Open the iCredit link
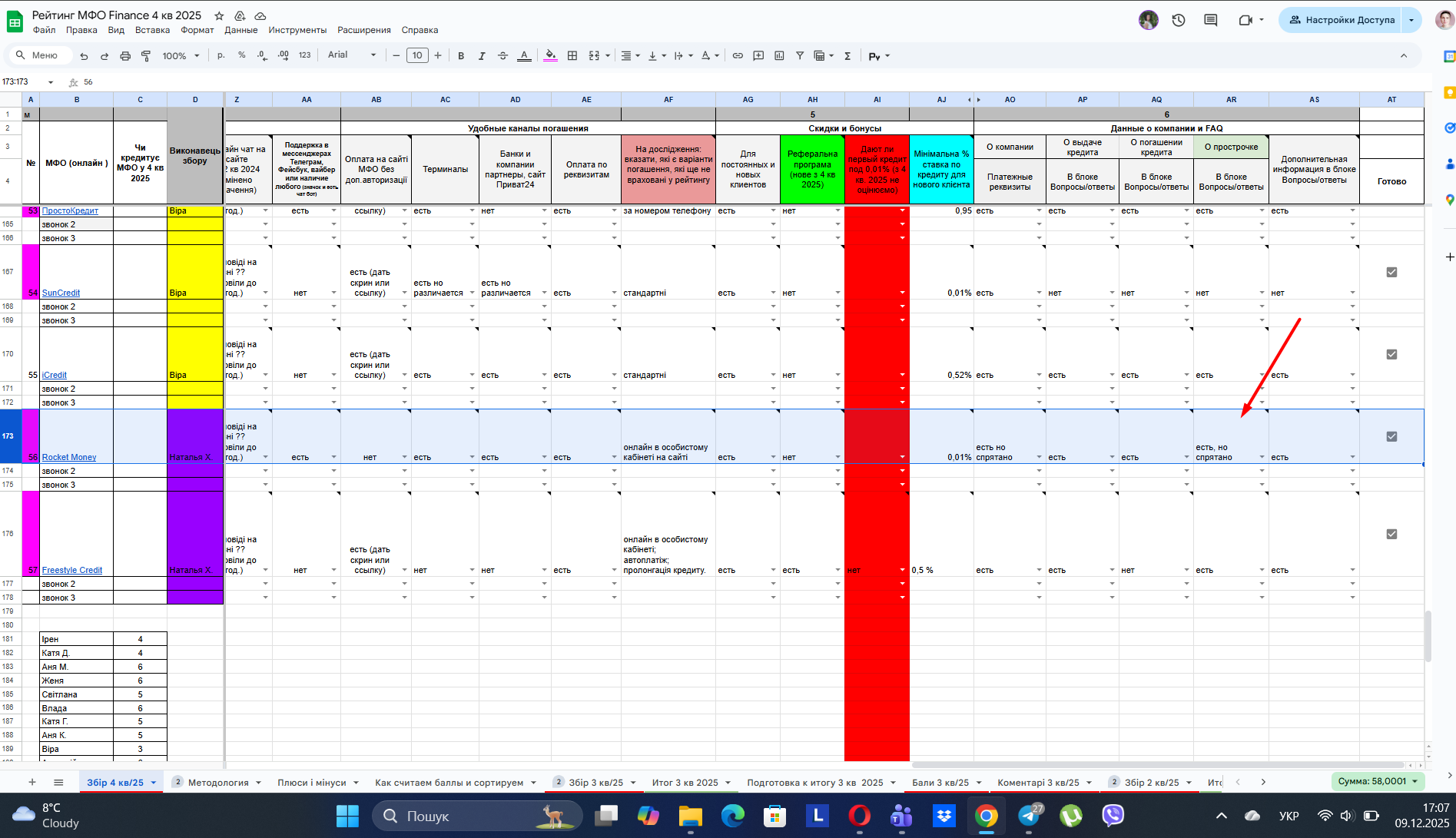Viewport: 1456px width, 838px height. [x=55, y=376]
